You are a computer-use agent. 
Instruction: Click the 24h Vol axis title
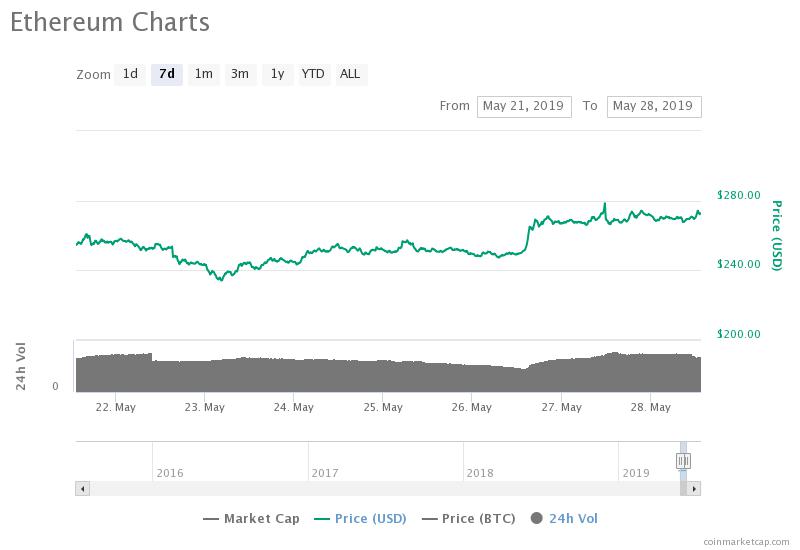coord(20,366)
